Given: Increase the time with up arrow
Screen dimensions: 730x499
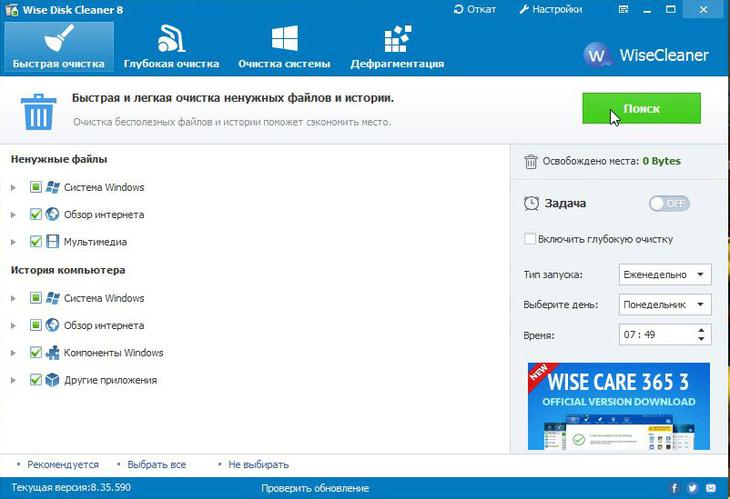Looking at the screenshot, I should coord(701,330).
